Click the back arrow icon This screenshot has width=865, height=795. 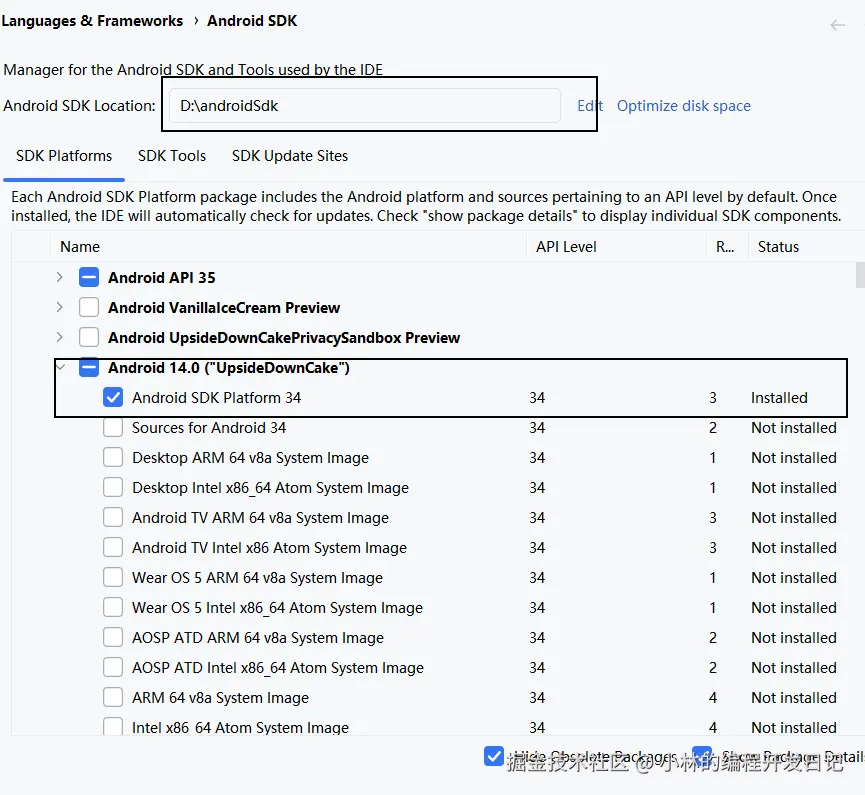point(837,25)
